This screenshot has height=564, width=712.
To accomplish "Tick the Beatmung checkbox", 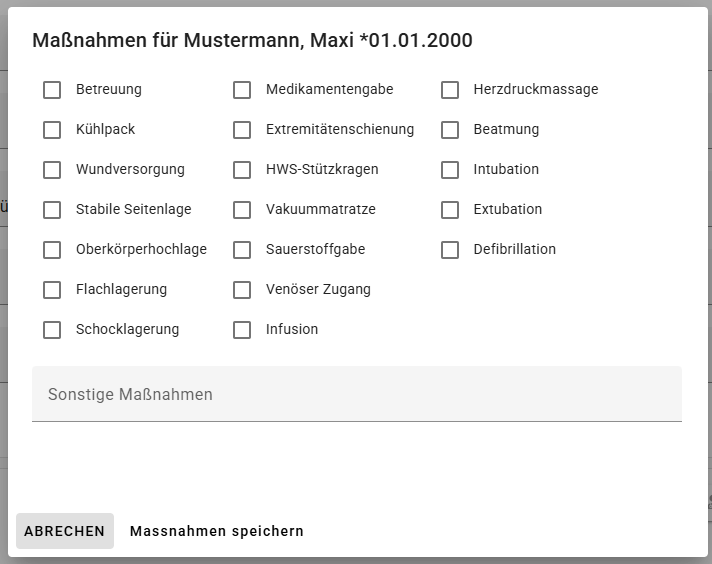I will 450,130.
